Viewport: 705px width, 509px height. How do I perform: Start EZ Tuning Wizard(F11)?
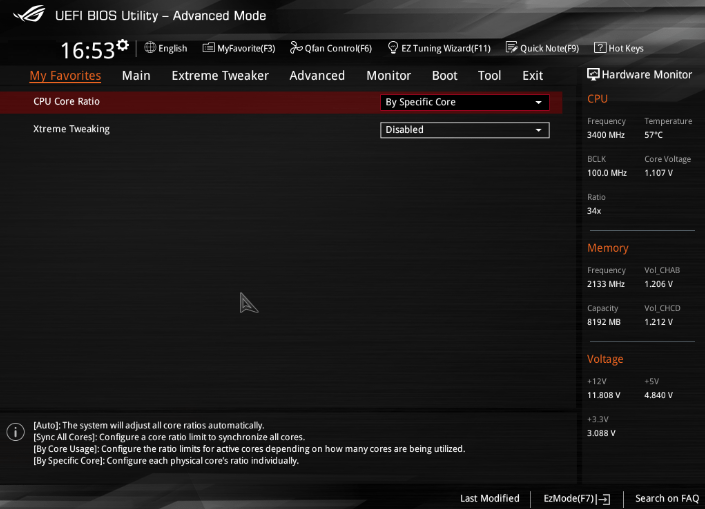click(x=446, y=48)
